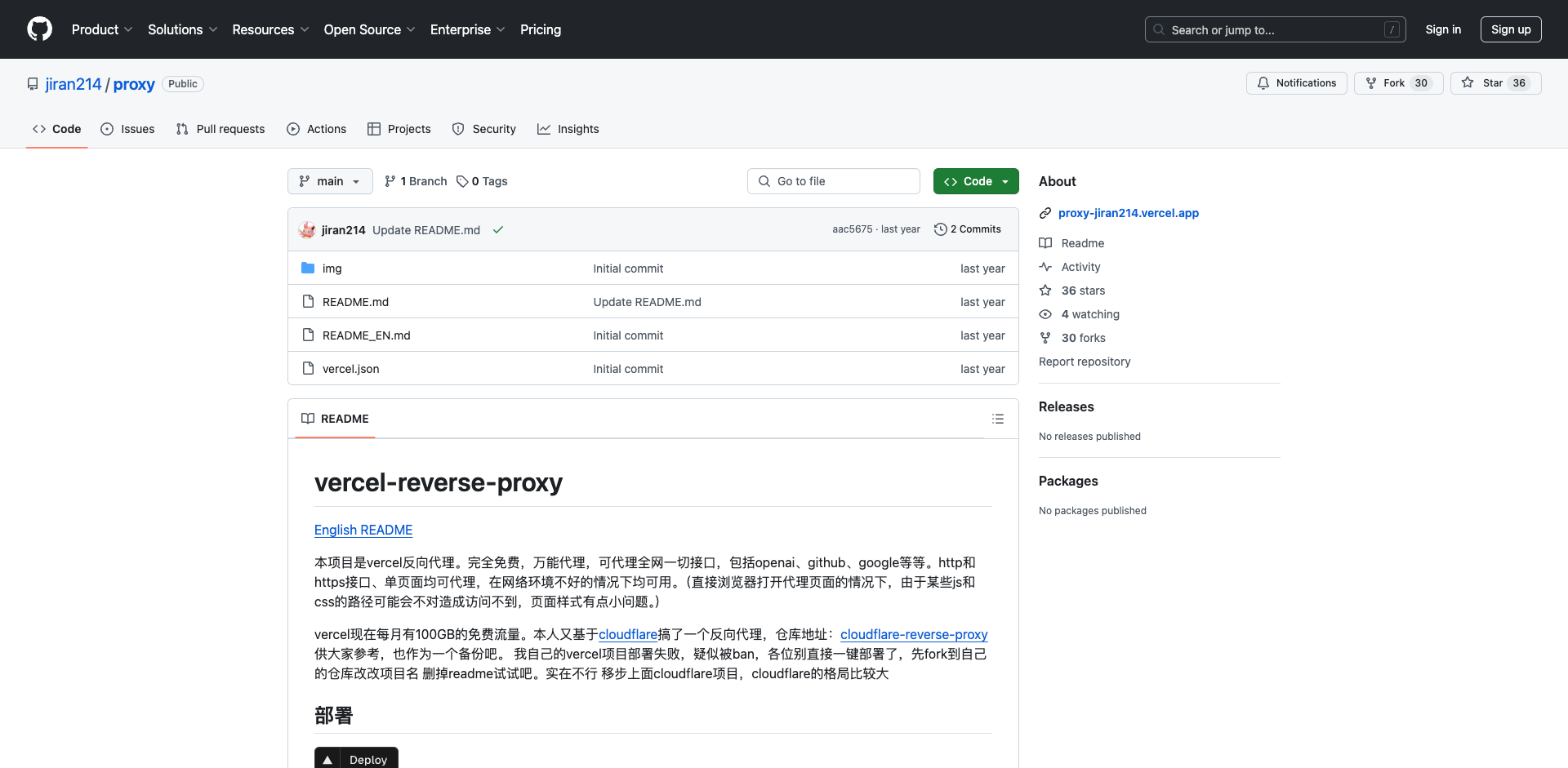
Task: Open Initial commit message for img
Action: (628, 269)
